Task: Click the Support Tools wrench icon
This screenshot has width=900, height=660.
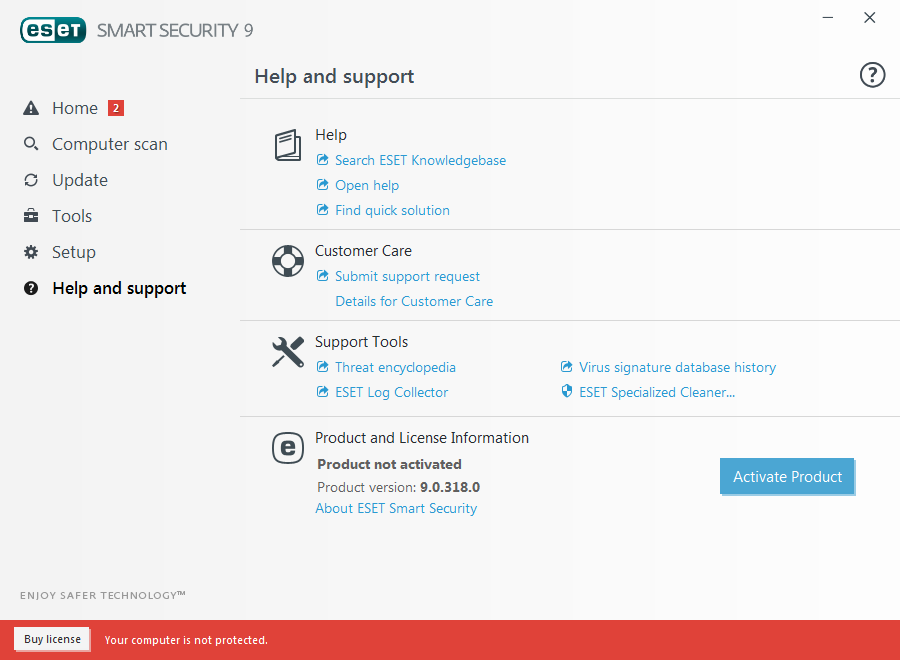Action: coord(287,351)
